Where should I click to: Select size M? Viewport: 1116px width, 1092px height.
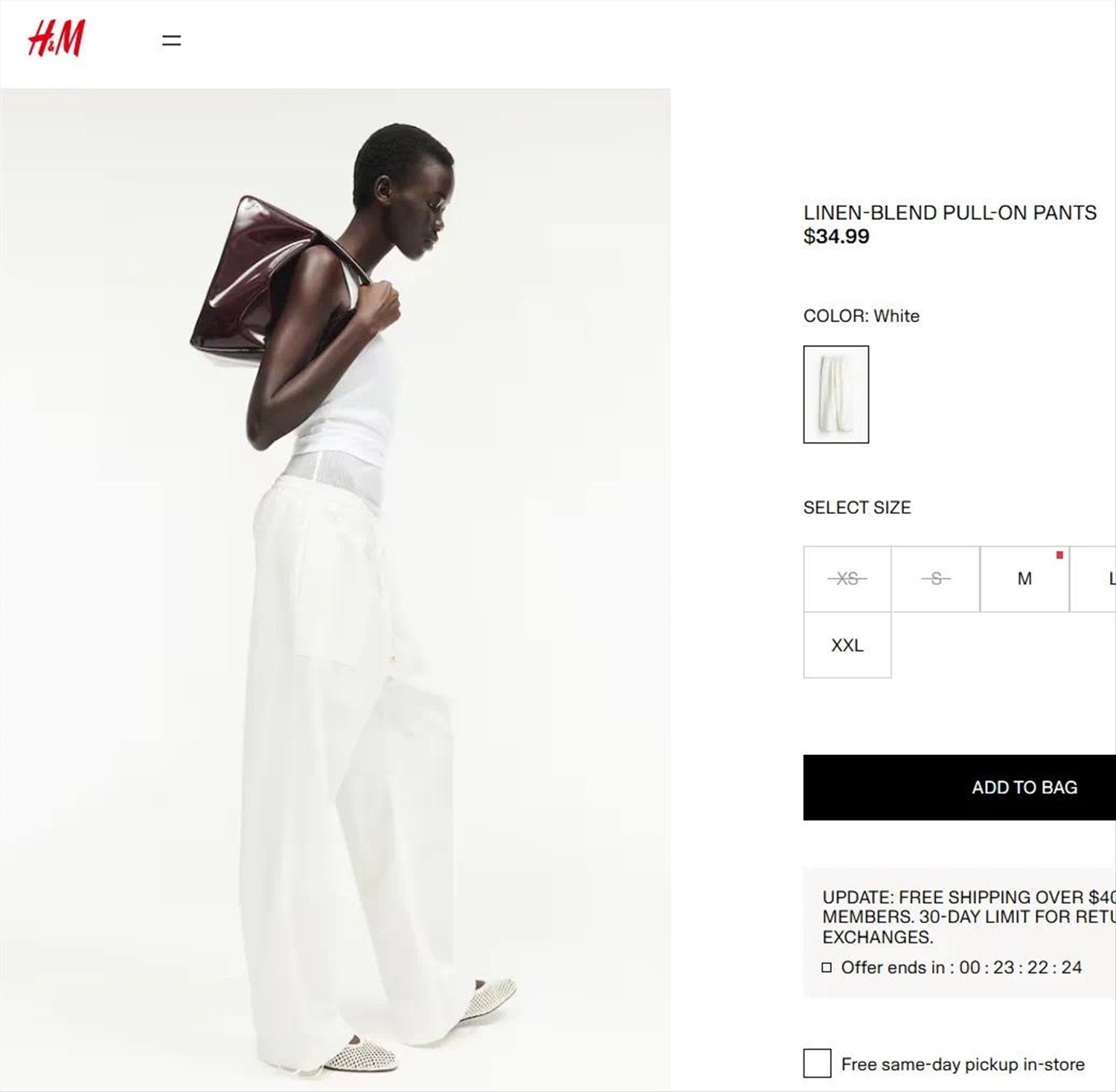(x=1024, y=579)
